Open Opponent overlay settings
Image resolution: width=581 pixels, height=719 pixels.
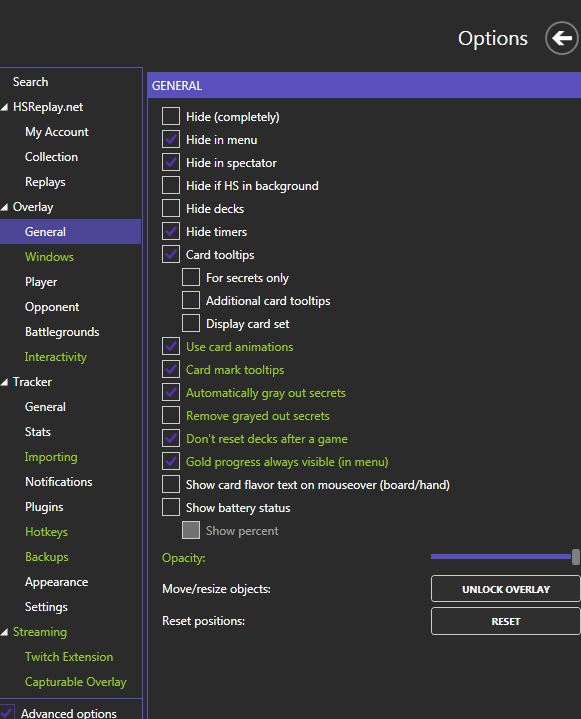(52, 307)
